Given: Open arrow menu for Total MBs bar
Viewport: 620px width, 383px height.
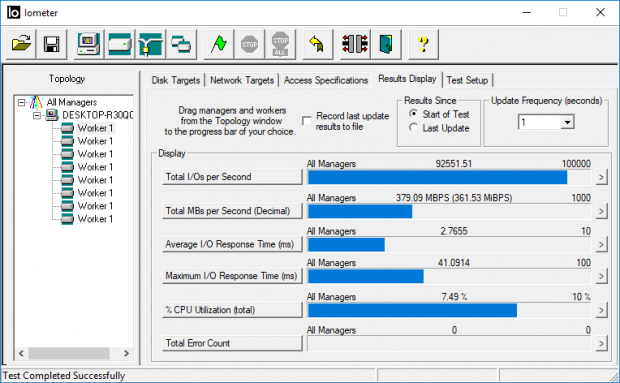Looking at the screenshot, I should 601,211.
